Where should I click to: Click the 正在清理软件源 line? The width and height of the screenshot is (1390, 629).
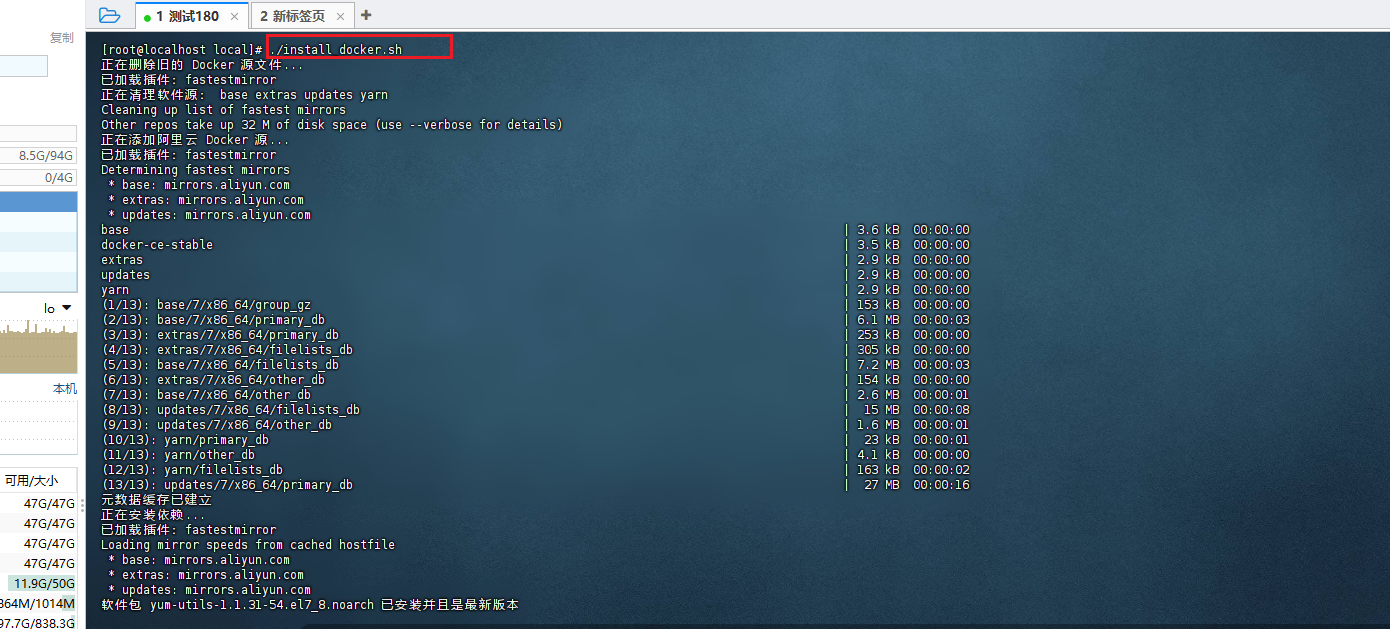click(244, 94)
